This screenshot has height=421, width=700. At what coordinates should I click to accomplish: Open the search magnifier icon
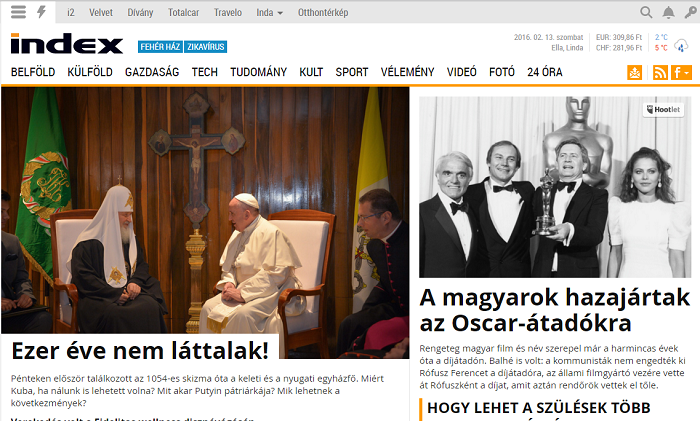point(646,13)
